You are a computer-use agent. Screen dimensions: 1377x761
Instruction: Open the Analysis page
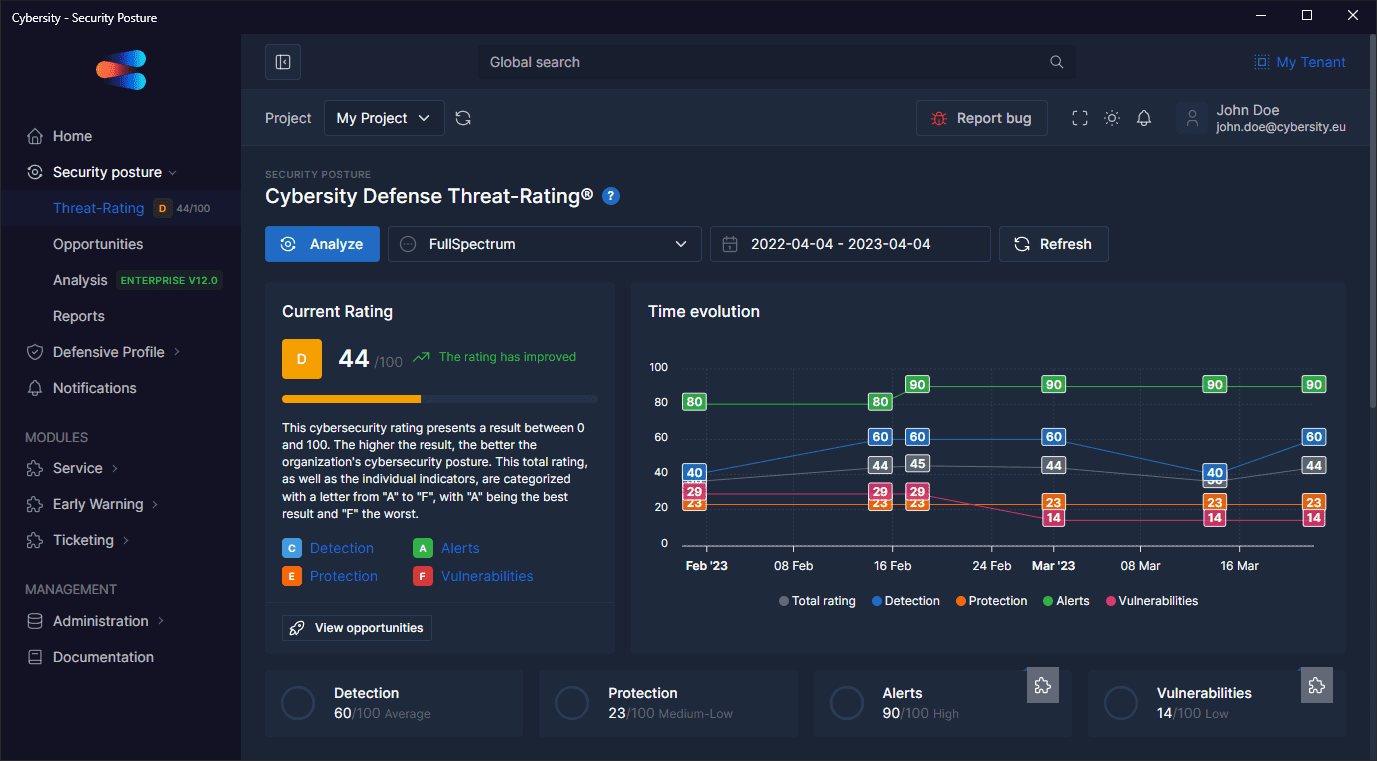pos(80,280)
